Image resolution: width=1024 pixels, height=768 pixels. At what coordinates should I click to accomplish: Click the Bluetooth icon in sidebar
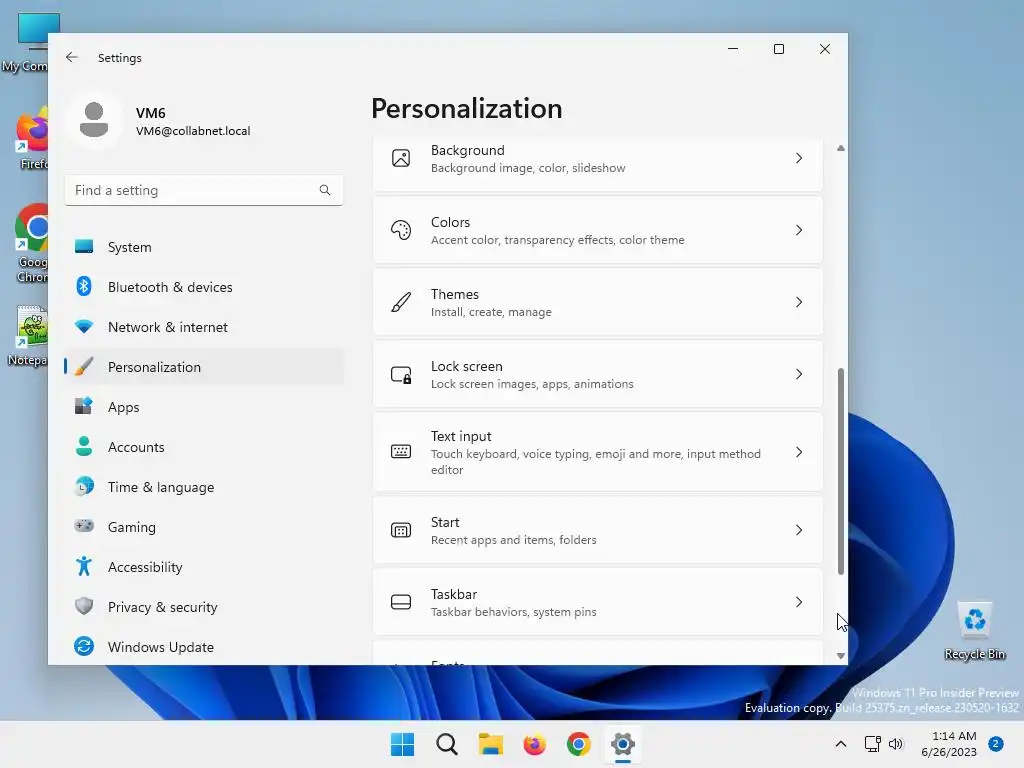click(84, 287)
